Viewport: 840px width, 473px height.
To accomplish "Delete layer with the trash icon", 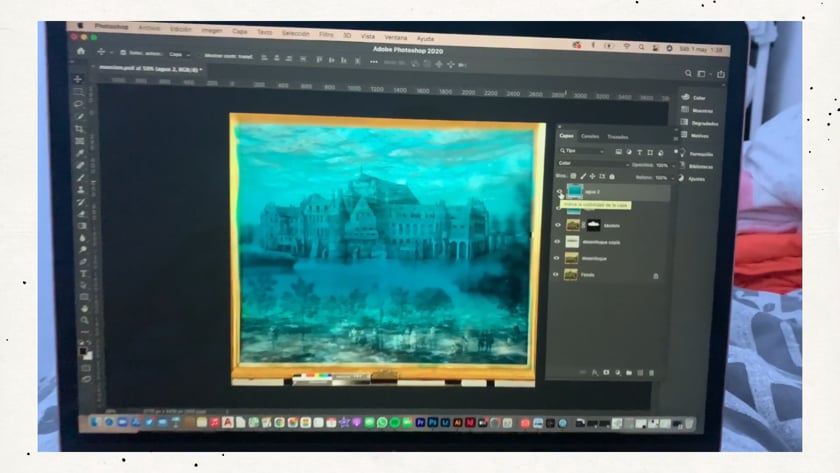I will 651,373.
